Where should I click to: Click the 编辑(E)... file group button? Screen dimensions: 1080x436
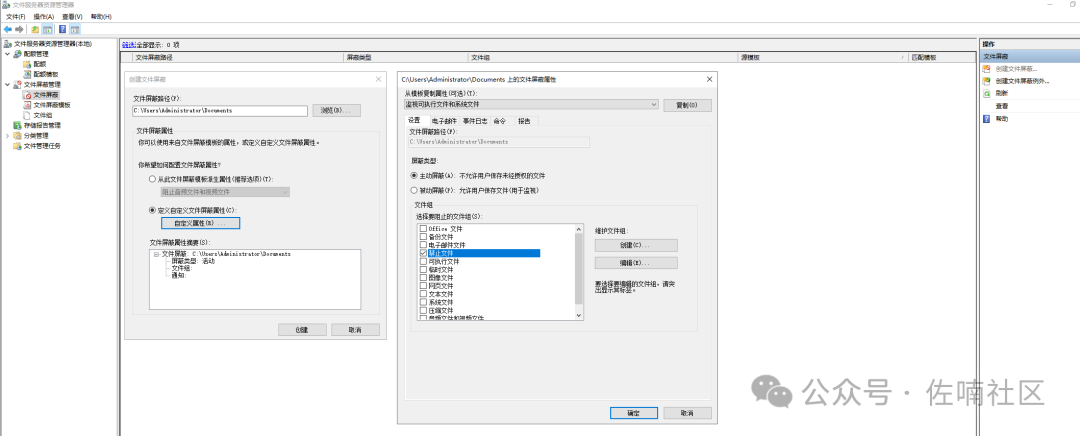click(x=636, y=263)
